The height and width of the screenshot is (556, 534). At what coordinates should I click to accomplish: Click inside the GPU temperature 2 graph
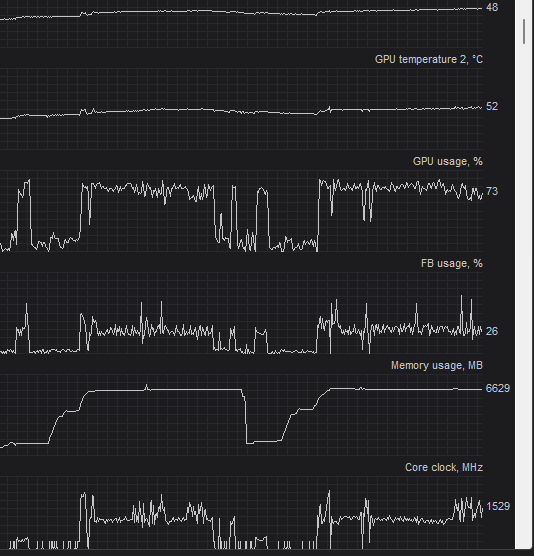pyautogui.click(x=241, y=109)
